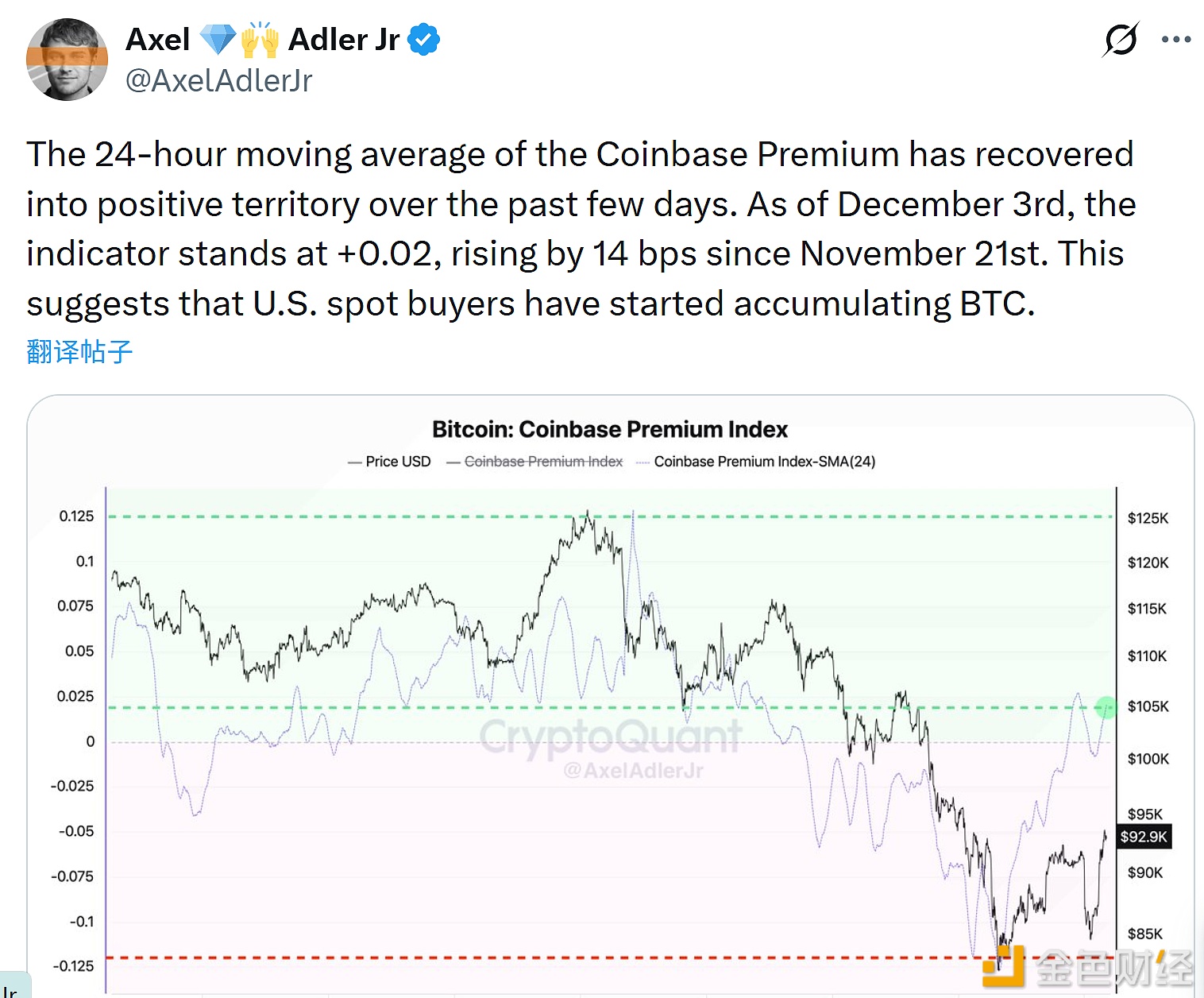Toggle the Price USD legend series
The image size is (1204, 998).
click(x=390, y=462)
